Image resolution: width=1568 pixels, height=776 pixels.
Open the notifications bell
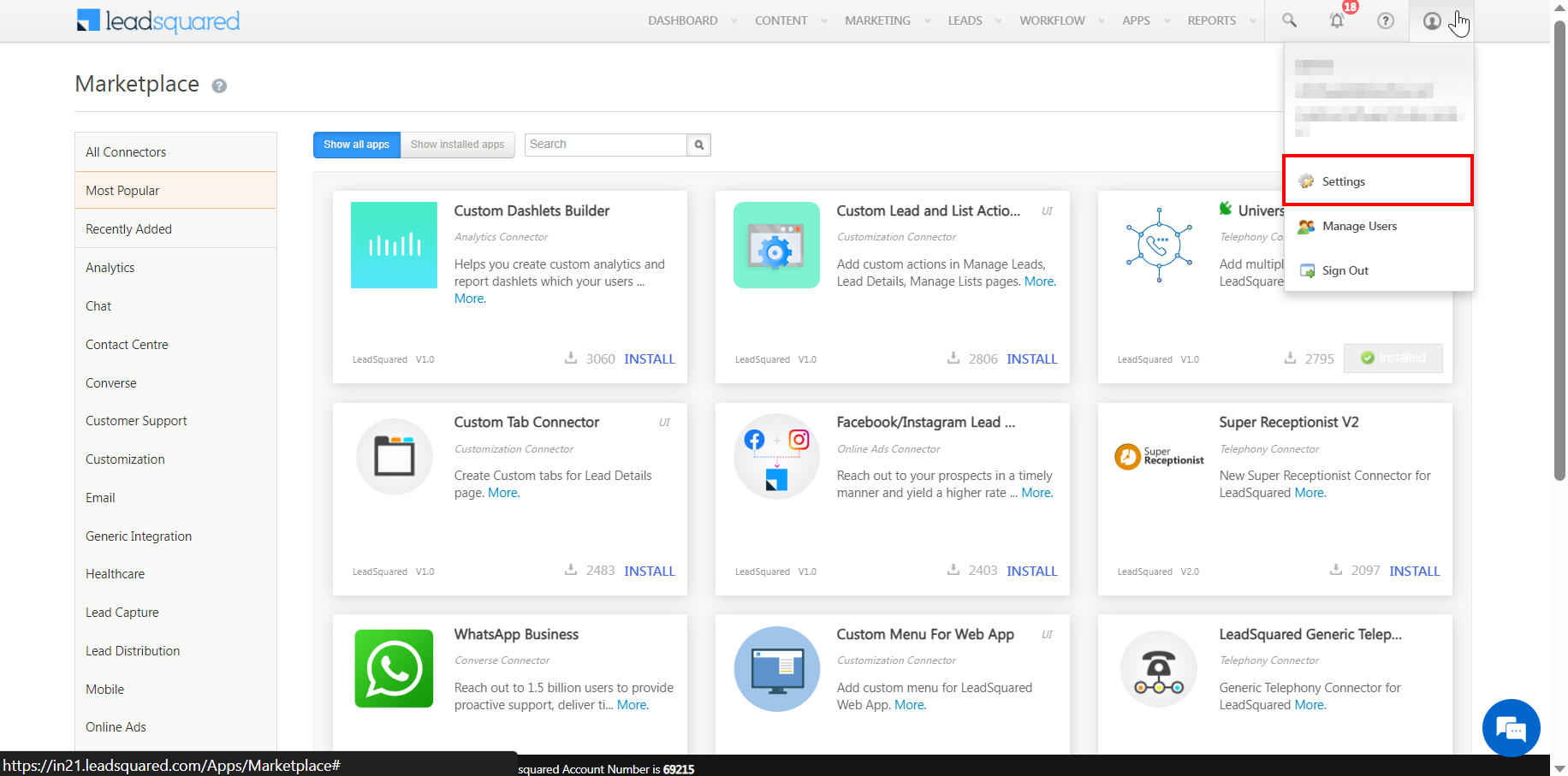(x=1337, y=21)
